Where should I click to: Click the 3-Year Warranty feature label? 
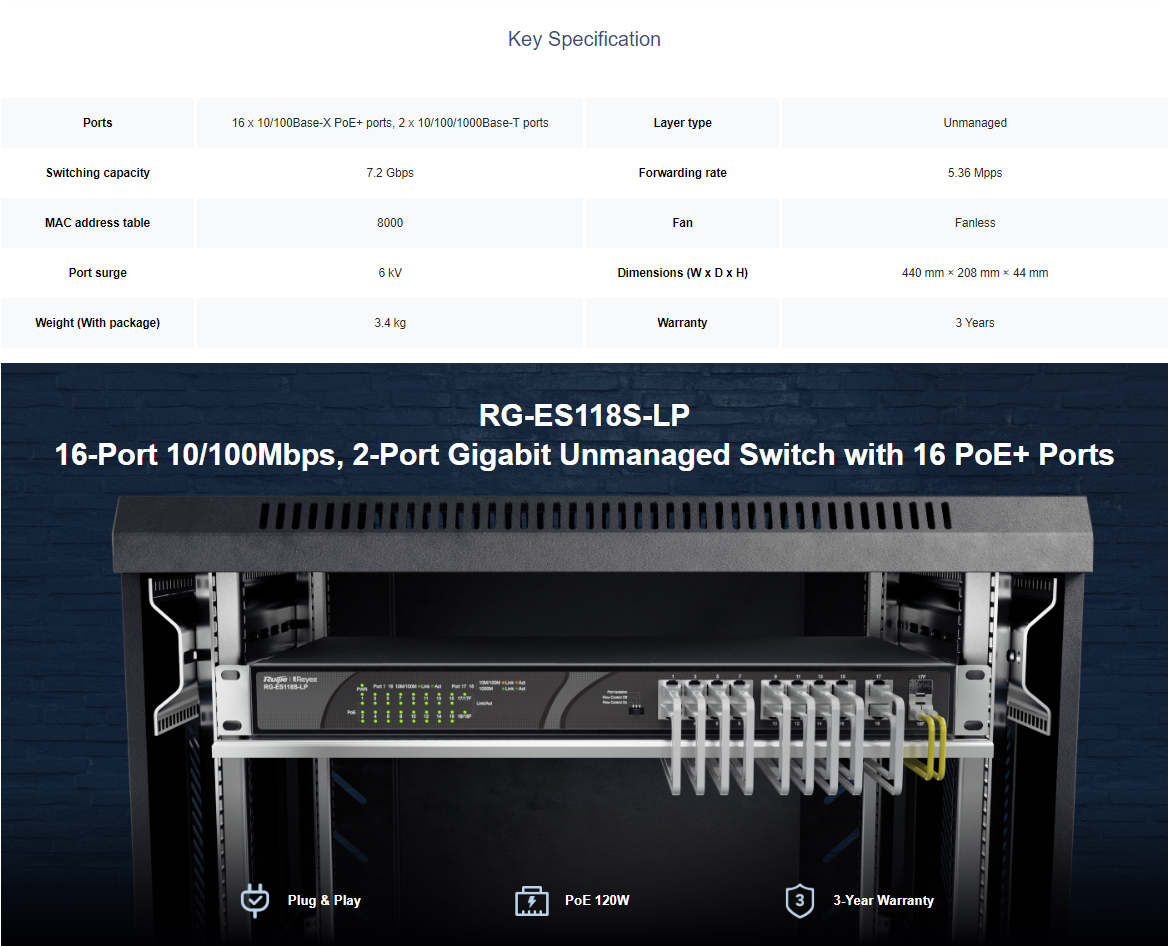point(883,901)
